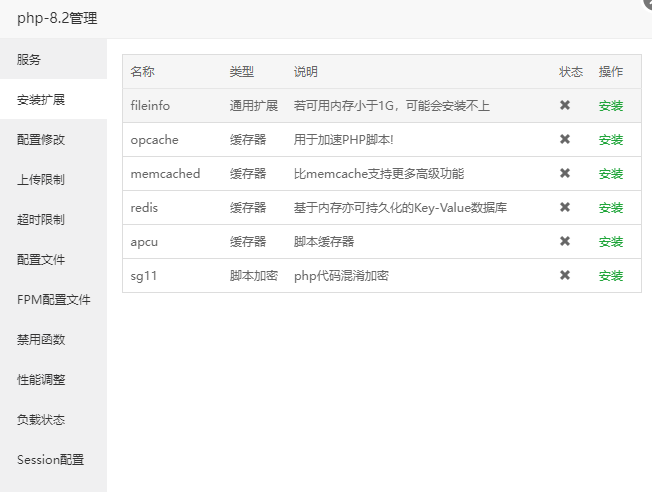
Task: Select the redis name cell
Action: [144, 208]
